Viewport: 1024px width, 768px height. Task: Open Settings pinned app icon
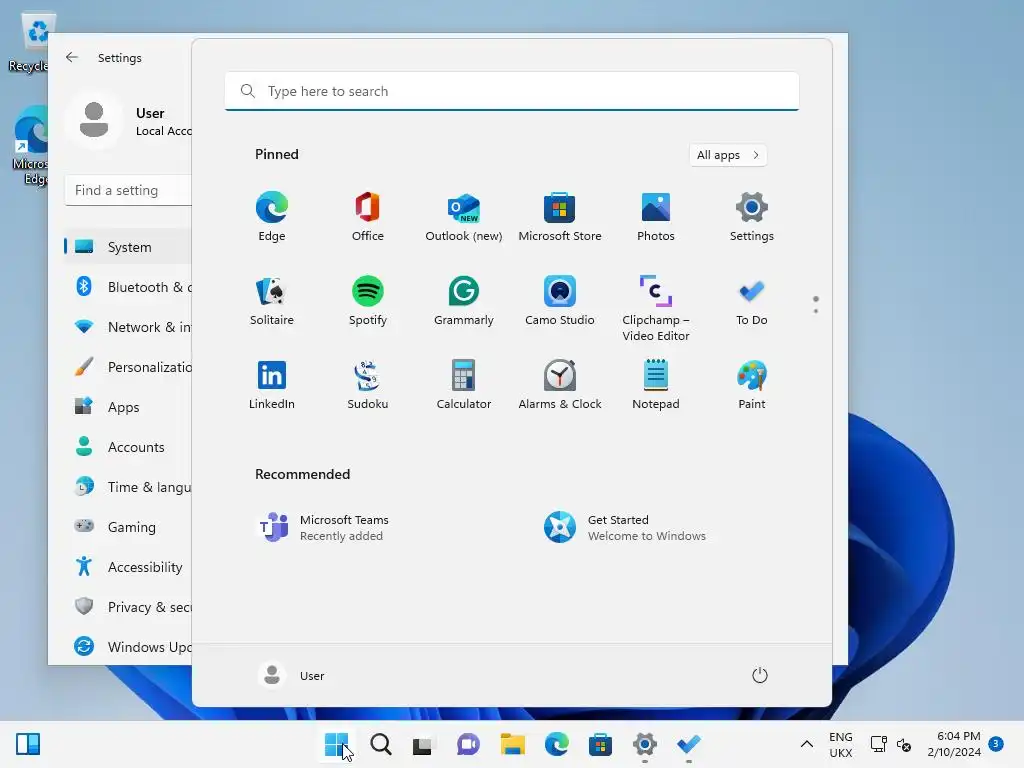coord(752,217)
